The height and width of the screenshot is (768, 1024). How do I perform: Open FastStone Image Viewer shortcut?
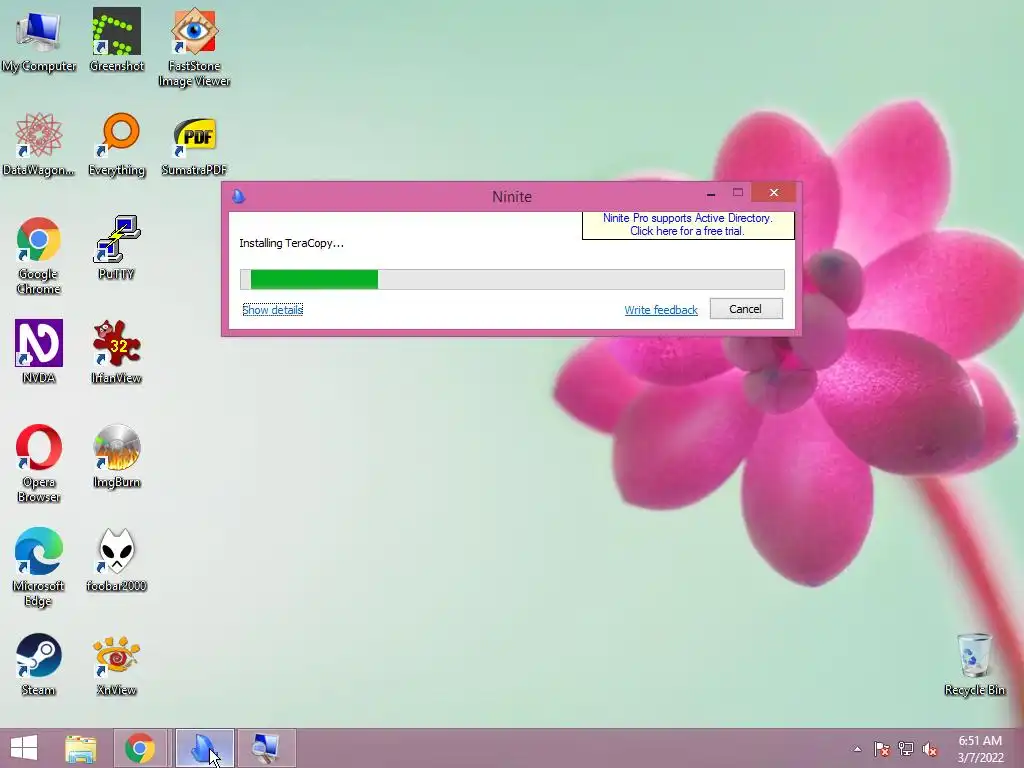(x=194, y=47)
